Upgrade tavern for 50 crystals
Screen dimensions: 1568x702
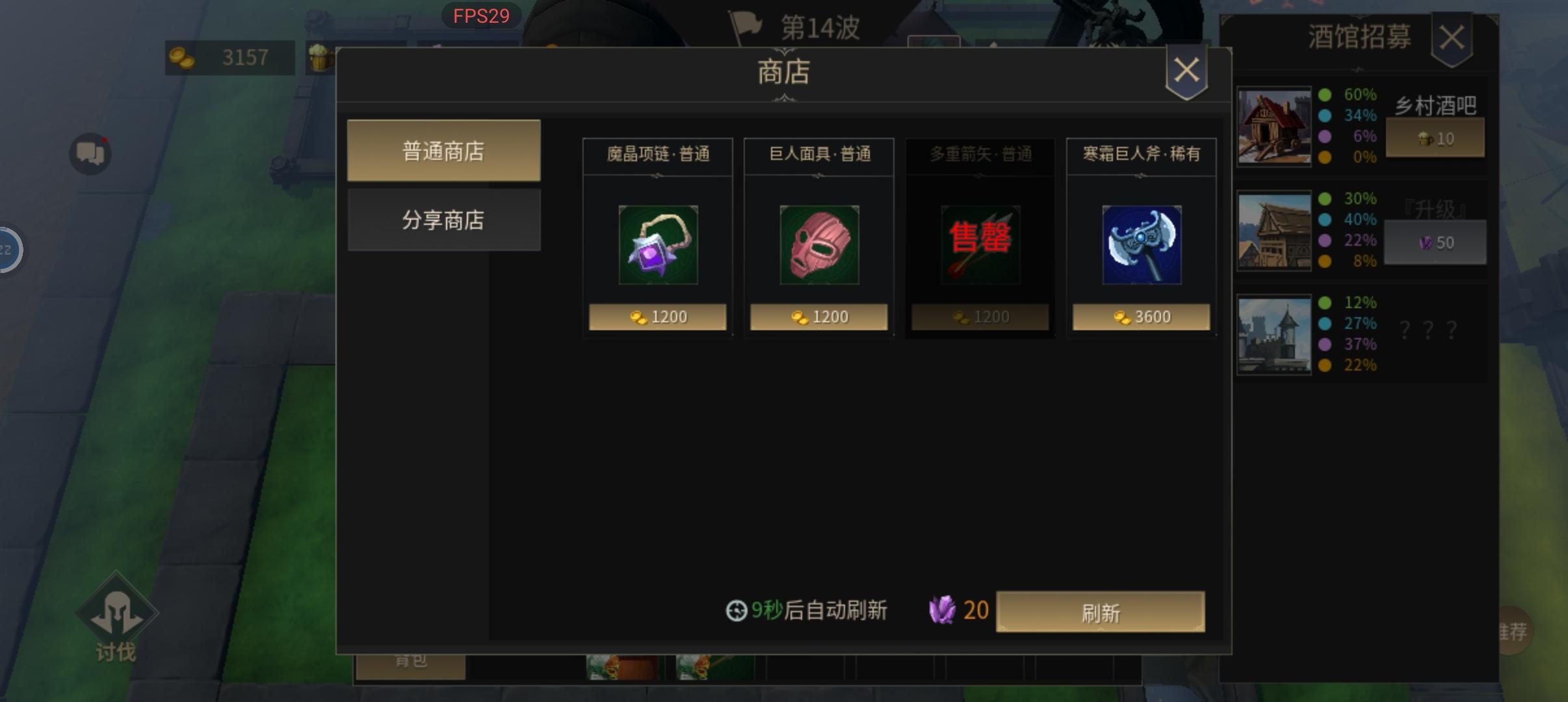1435,242
